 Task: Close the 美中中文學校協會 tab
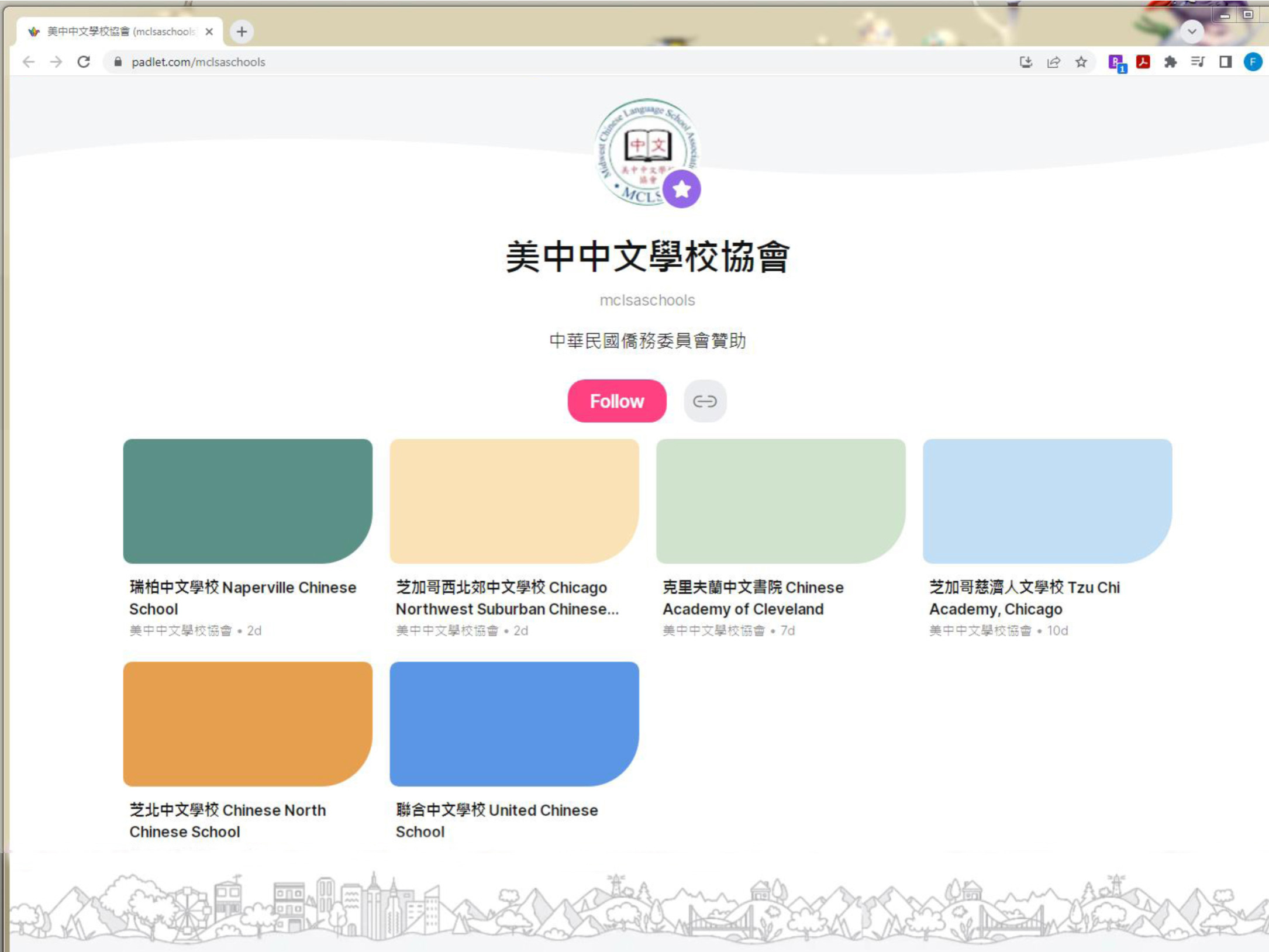[x=209, y=32]
